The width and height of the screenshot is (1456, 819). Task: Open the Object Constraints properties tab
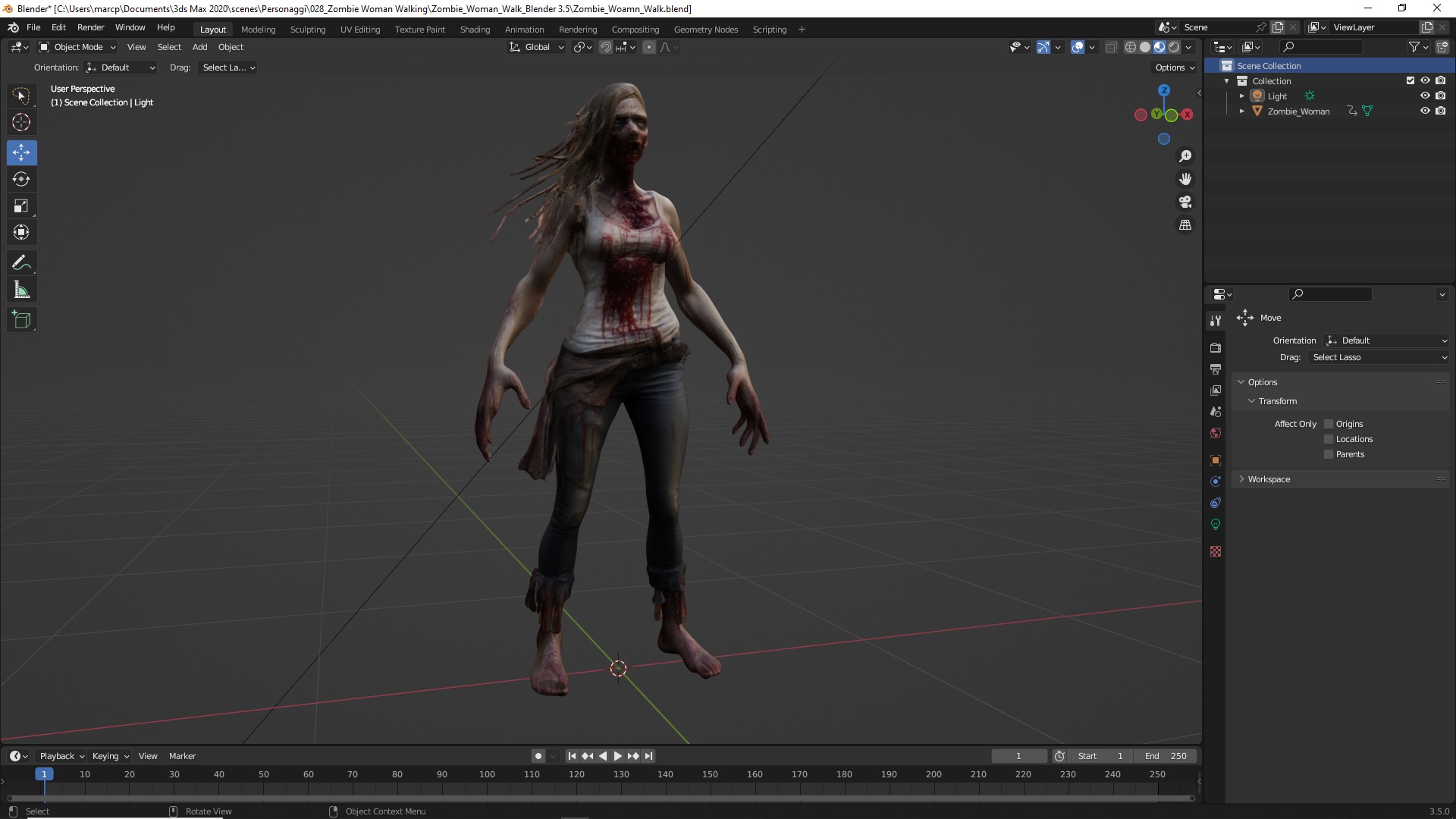1216,503
